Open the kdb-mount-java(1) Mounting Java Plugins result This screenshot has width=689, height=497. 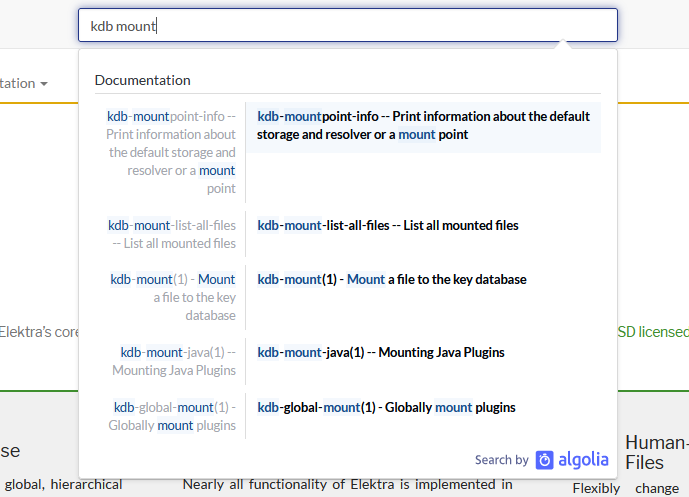[381, 352]
